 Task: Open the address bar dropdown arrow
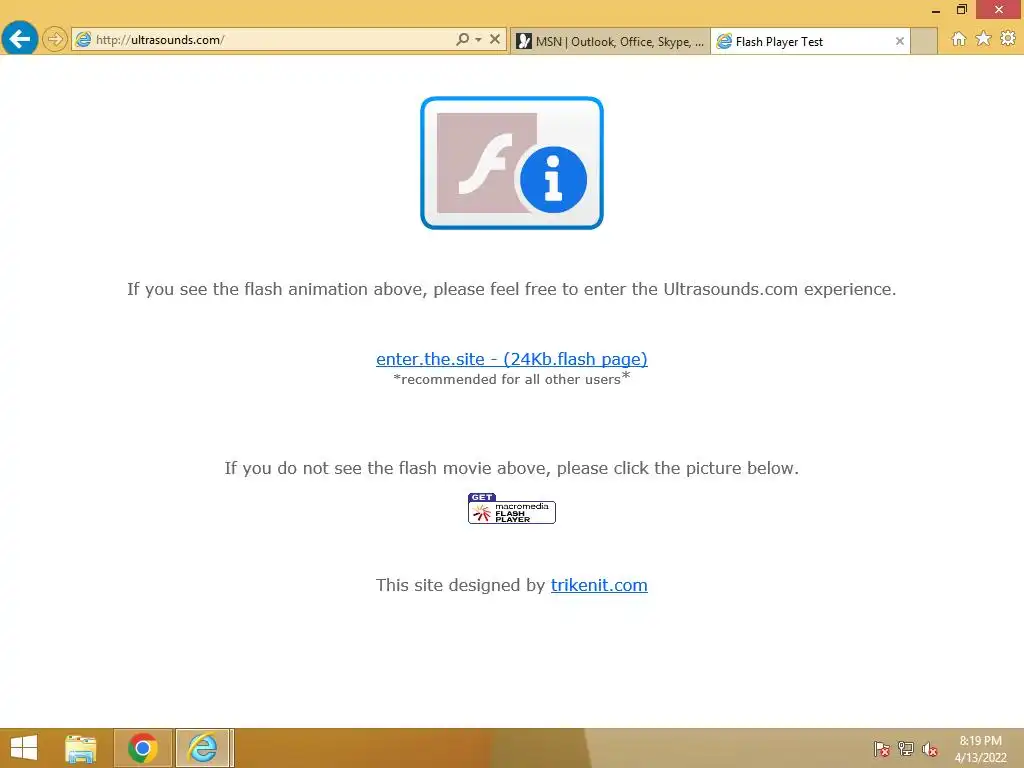[479, 40]
